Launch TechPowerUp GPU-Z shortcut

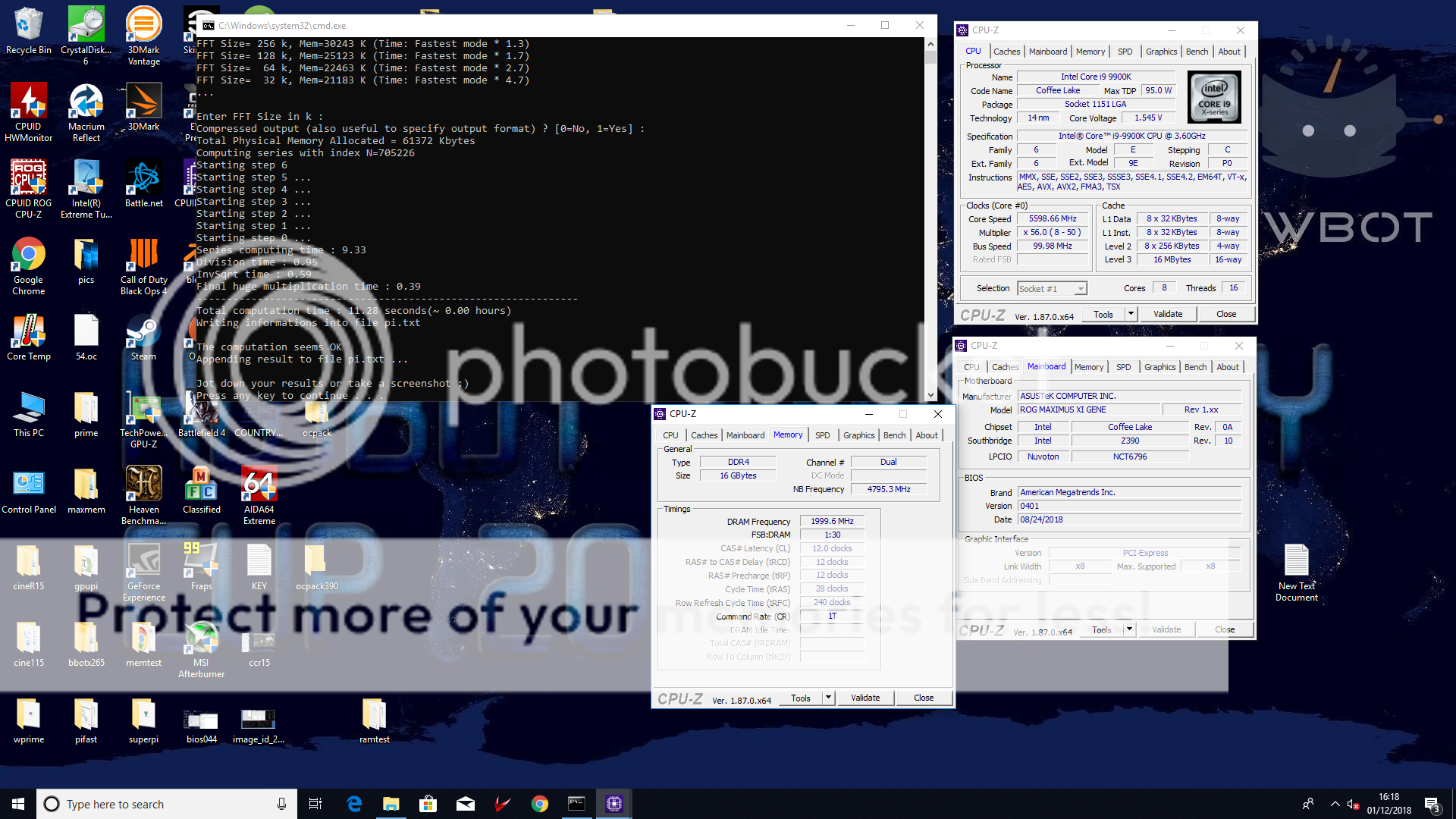[x=143, y=419]
